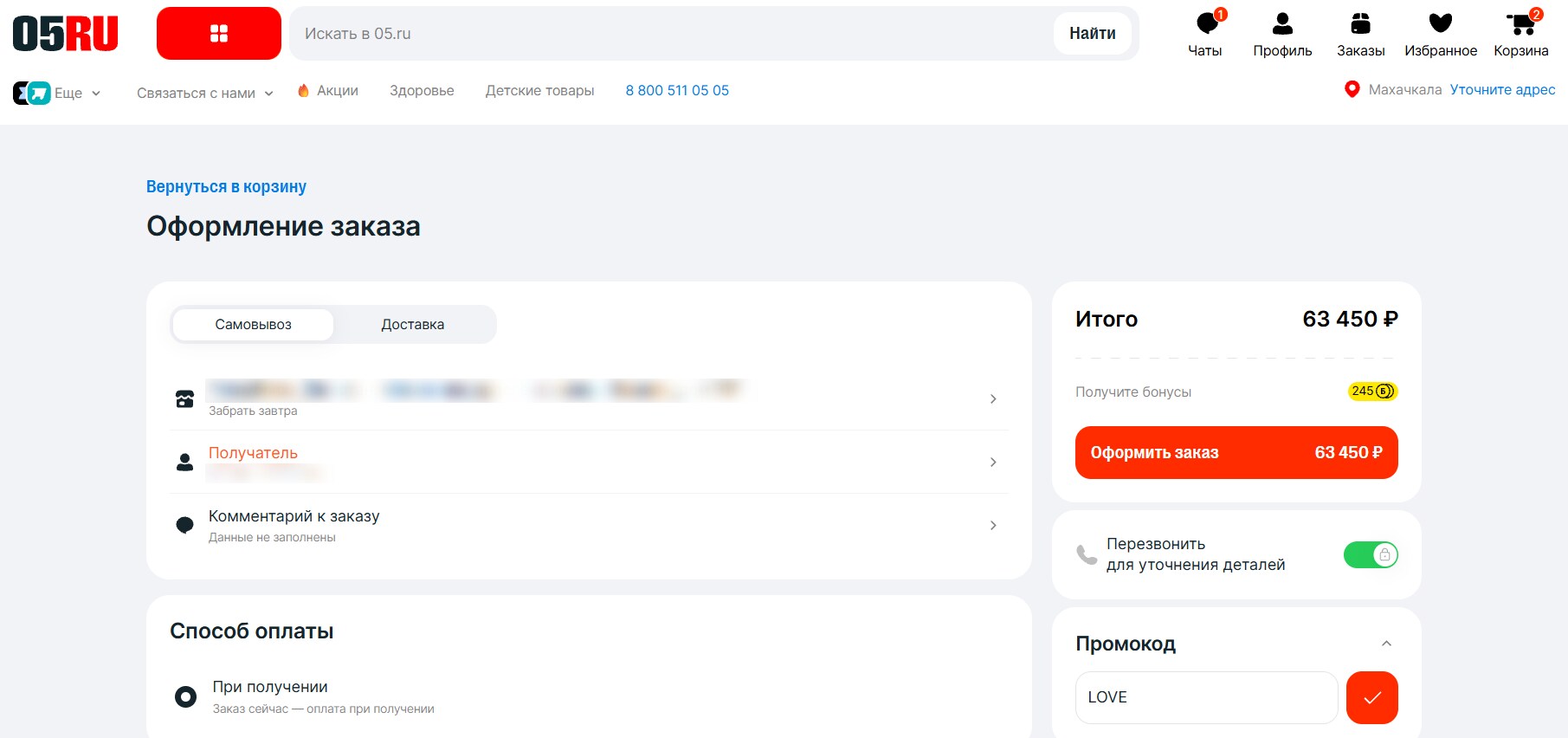Follow the 'Вернуться в корзину' link
This screenshot has width=1568, height=738.
(226, 186)
